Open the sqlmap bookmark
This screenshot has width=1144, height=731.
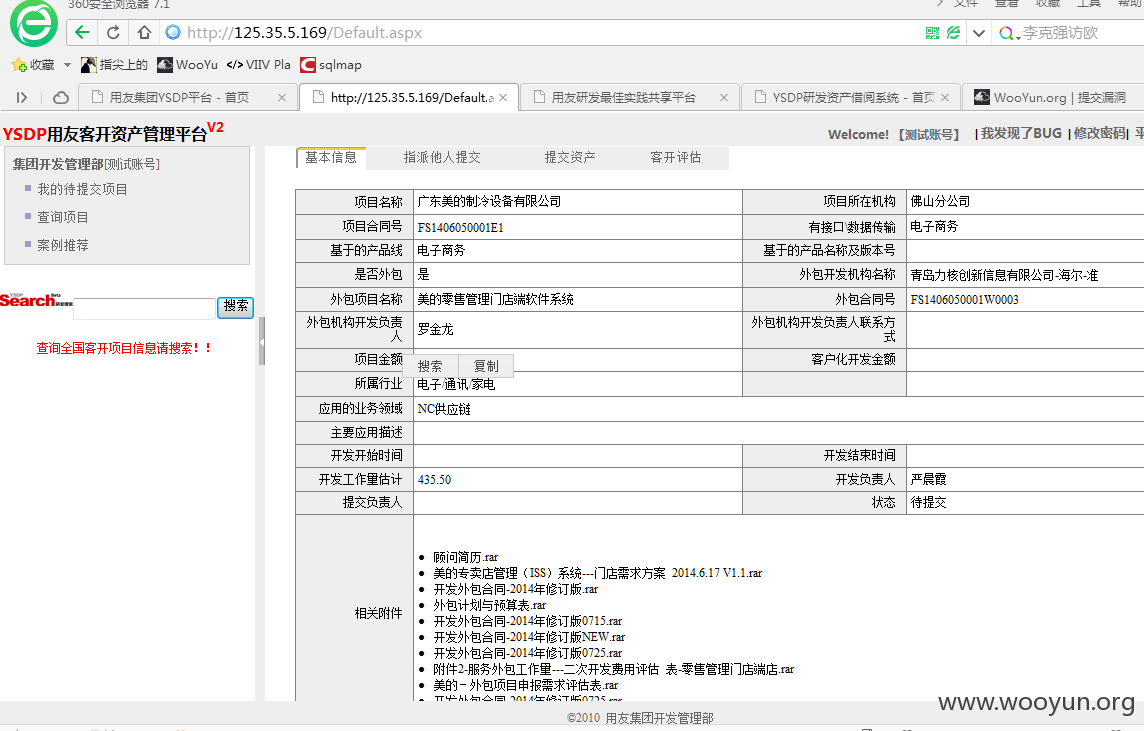(331, 65)
